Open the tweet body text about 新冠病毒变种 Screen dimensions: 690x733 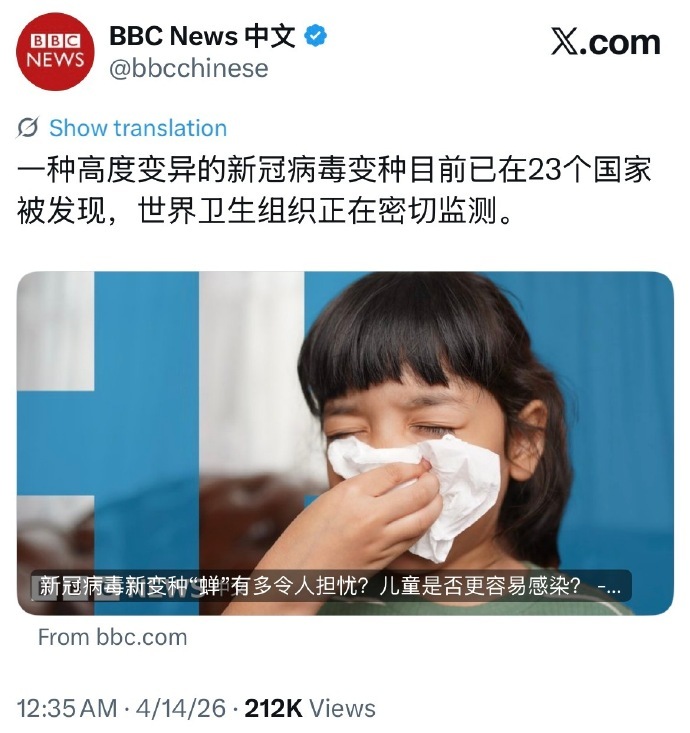(x=334, y=191)
